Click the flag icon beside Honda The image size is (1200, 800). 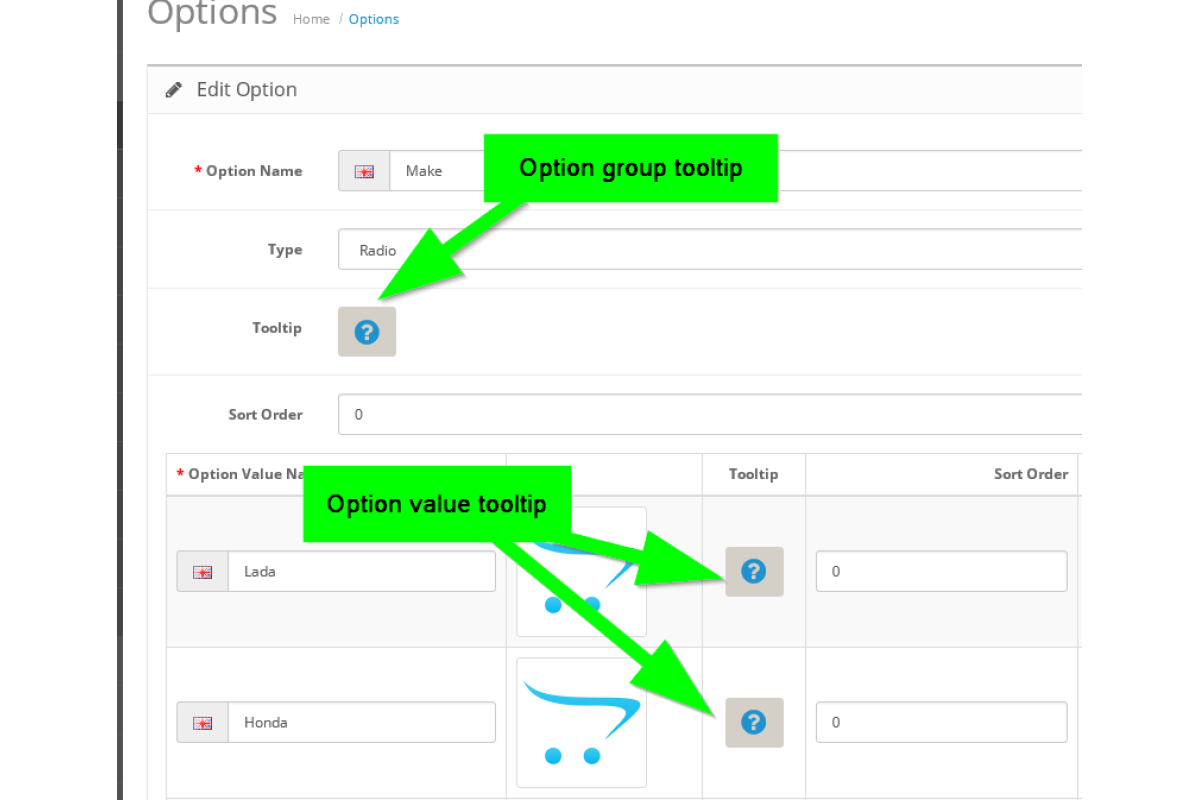(x=203, y=722)
